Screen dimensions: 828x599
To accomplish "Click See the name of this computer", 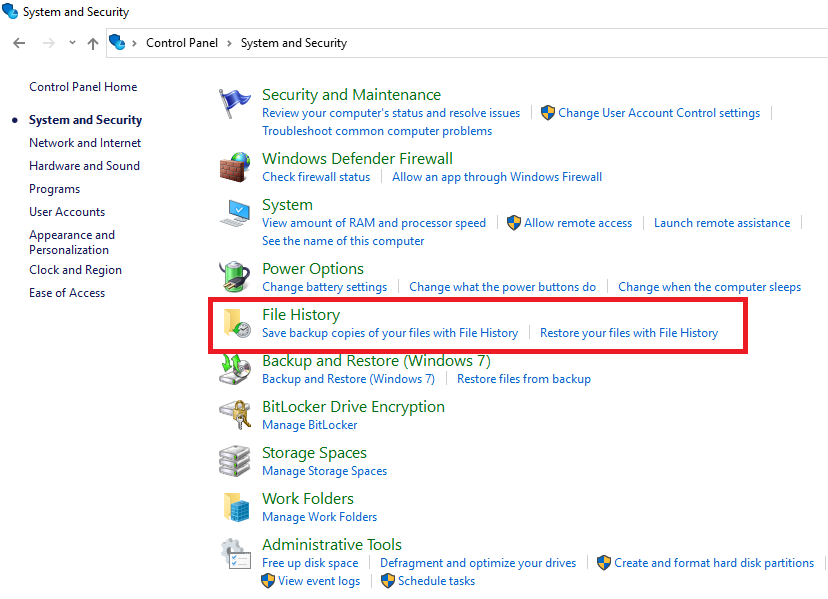I will click(x=343, y=241).
